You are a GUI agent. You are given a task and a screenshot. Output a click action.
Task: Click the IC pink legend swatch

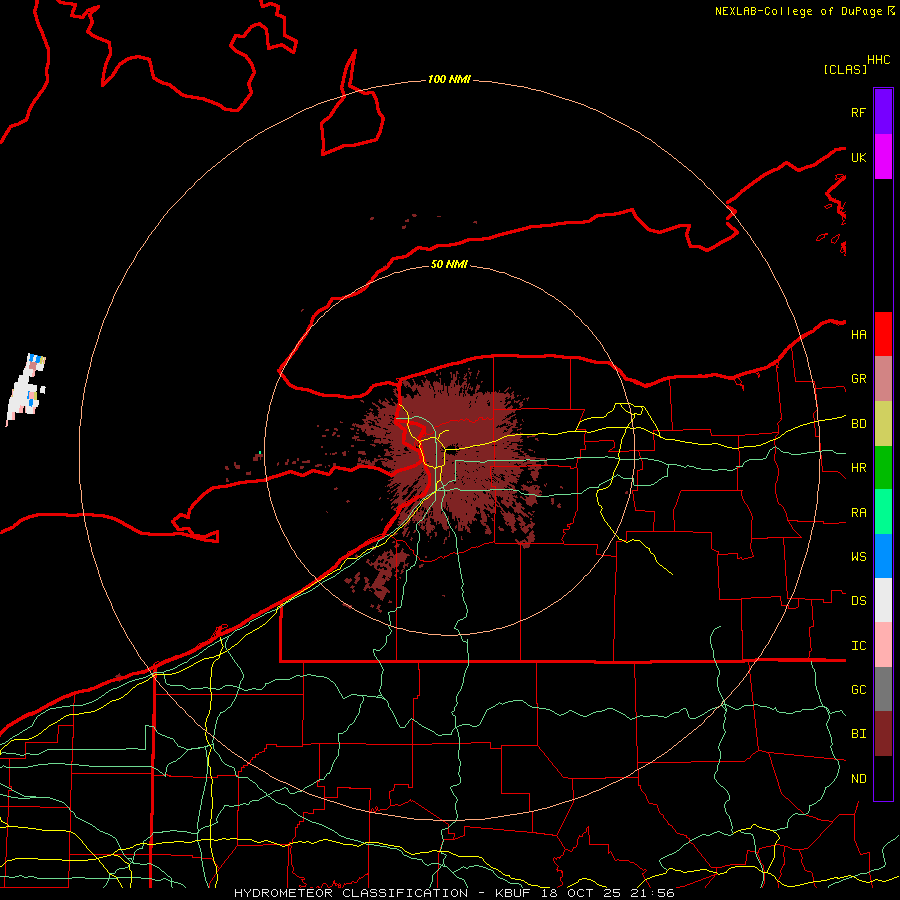coord(883,645)
